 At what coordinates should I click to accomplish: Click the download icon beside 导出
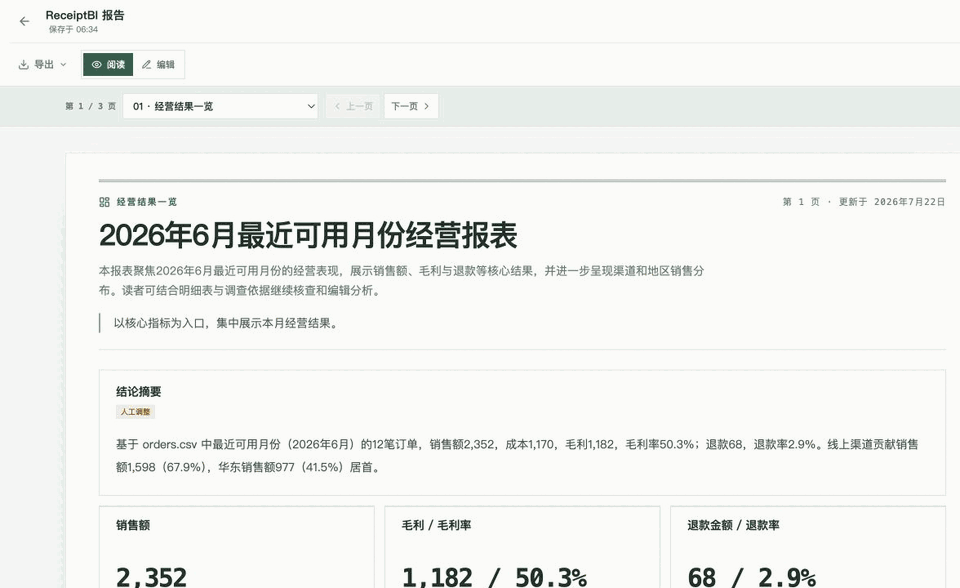coord(23,64)
